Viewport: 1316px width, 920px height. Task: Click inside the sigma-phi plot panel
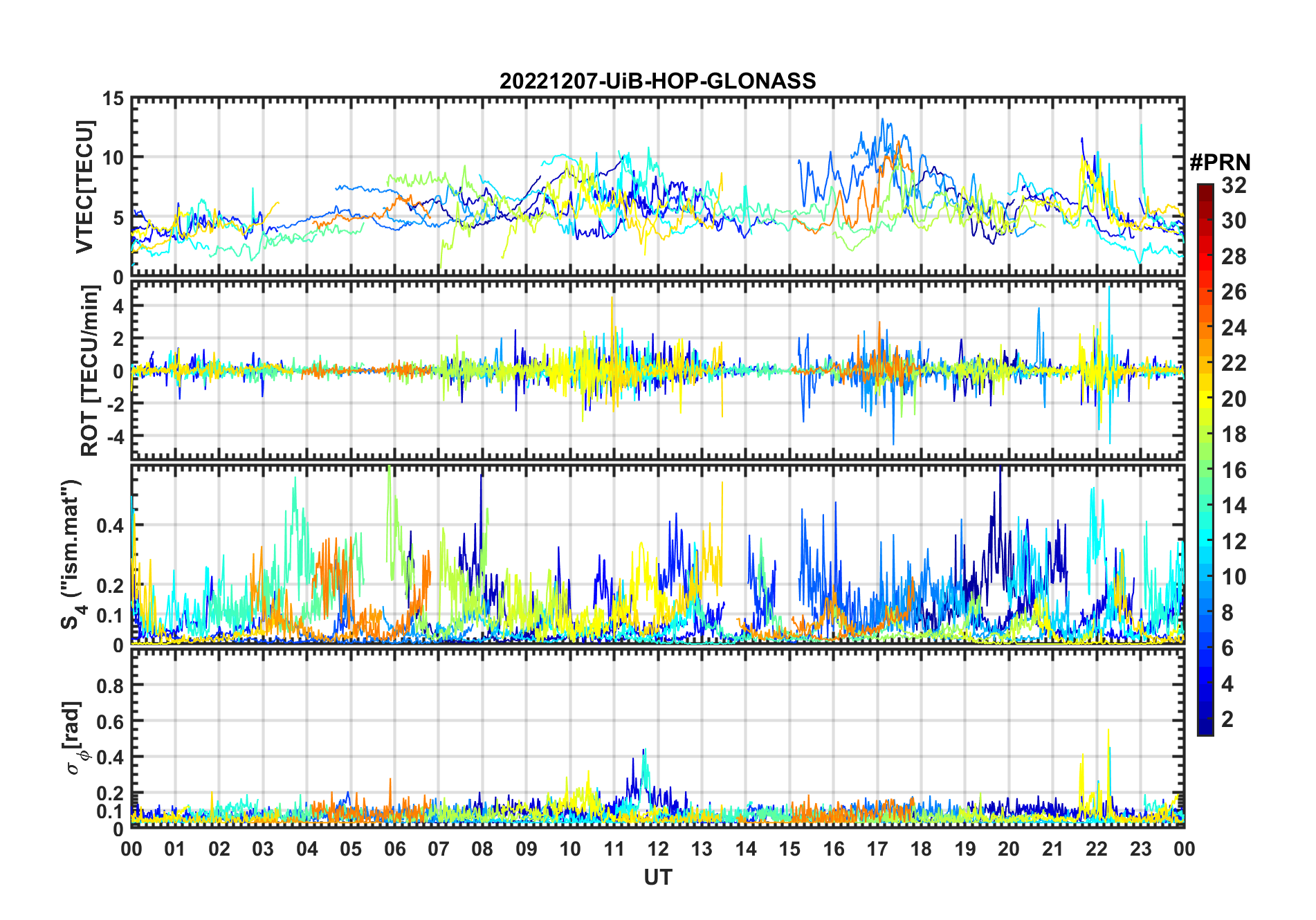click(658, 738)
